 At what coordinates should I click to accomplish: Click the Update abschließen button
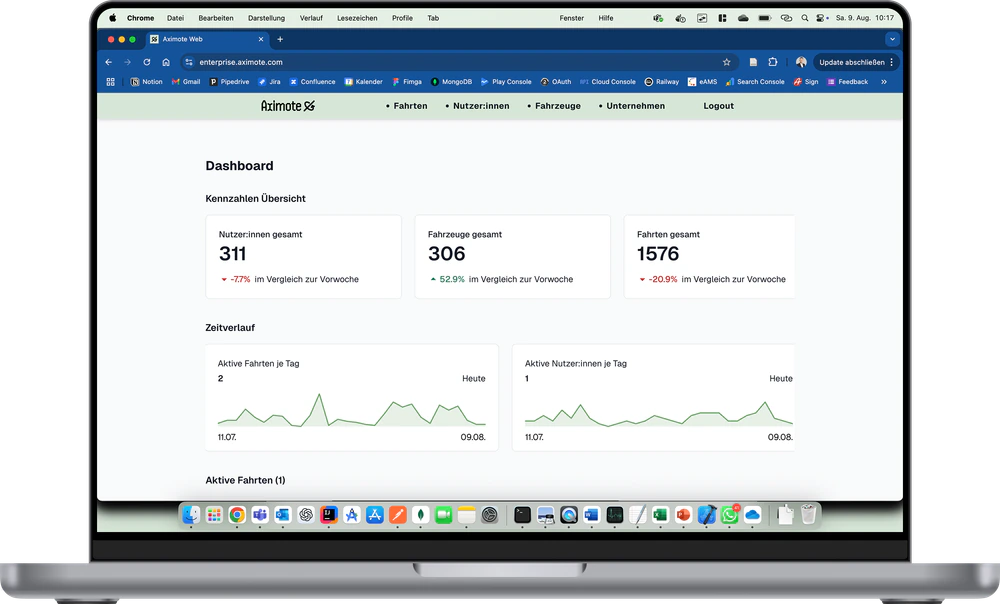(x=852, y=61)
